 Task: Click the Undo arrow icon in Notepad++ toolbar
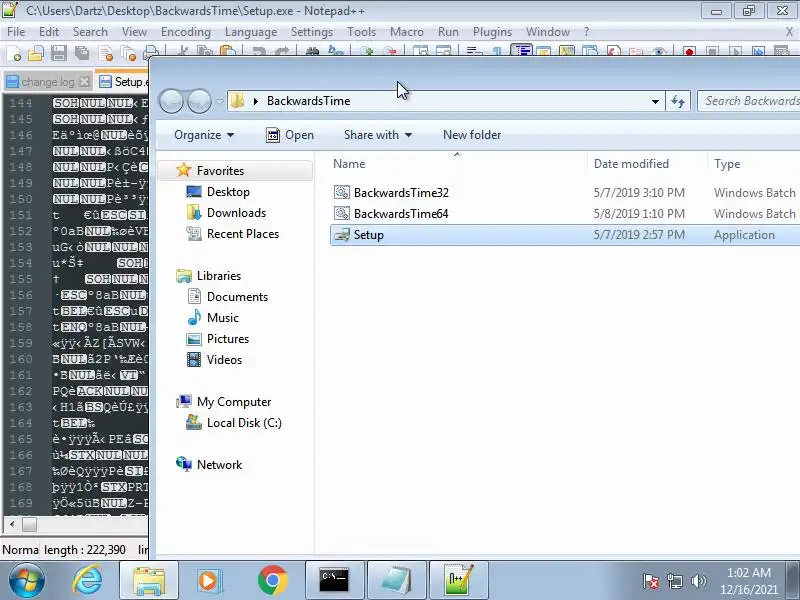coord(259,51)
